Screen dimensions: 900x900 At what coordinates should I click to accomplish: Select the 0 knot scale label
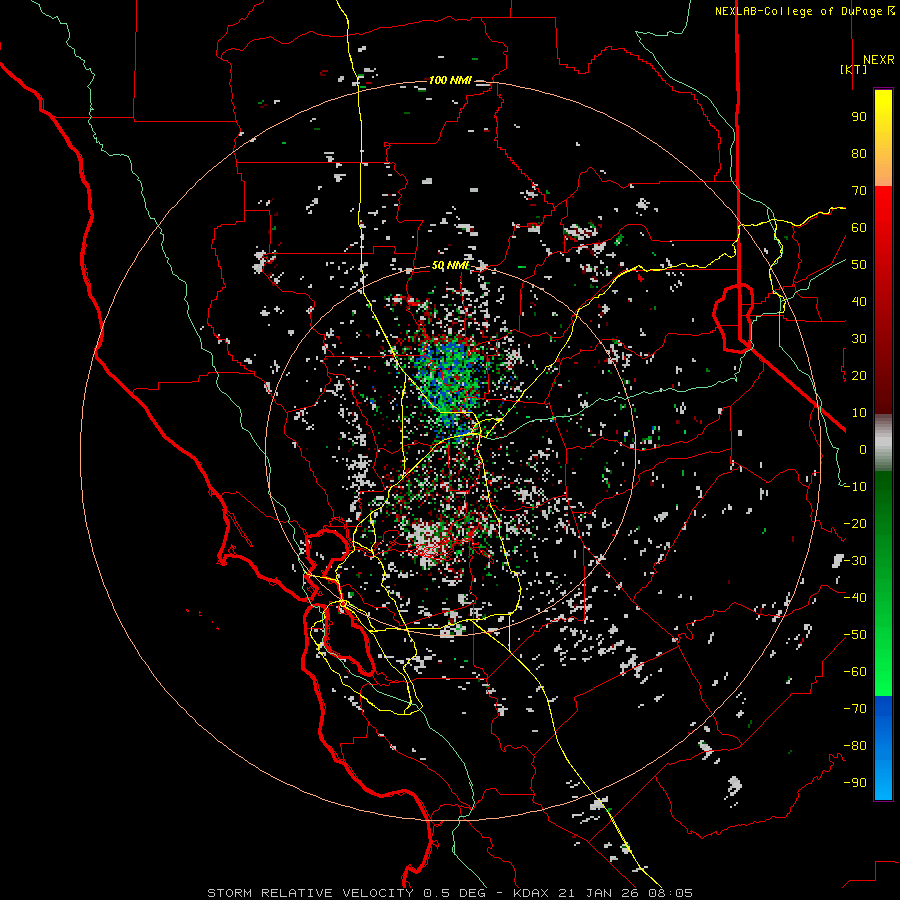tap(863, 449)
